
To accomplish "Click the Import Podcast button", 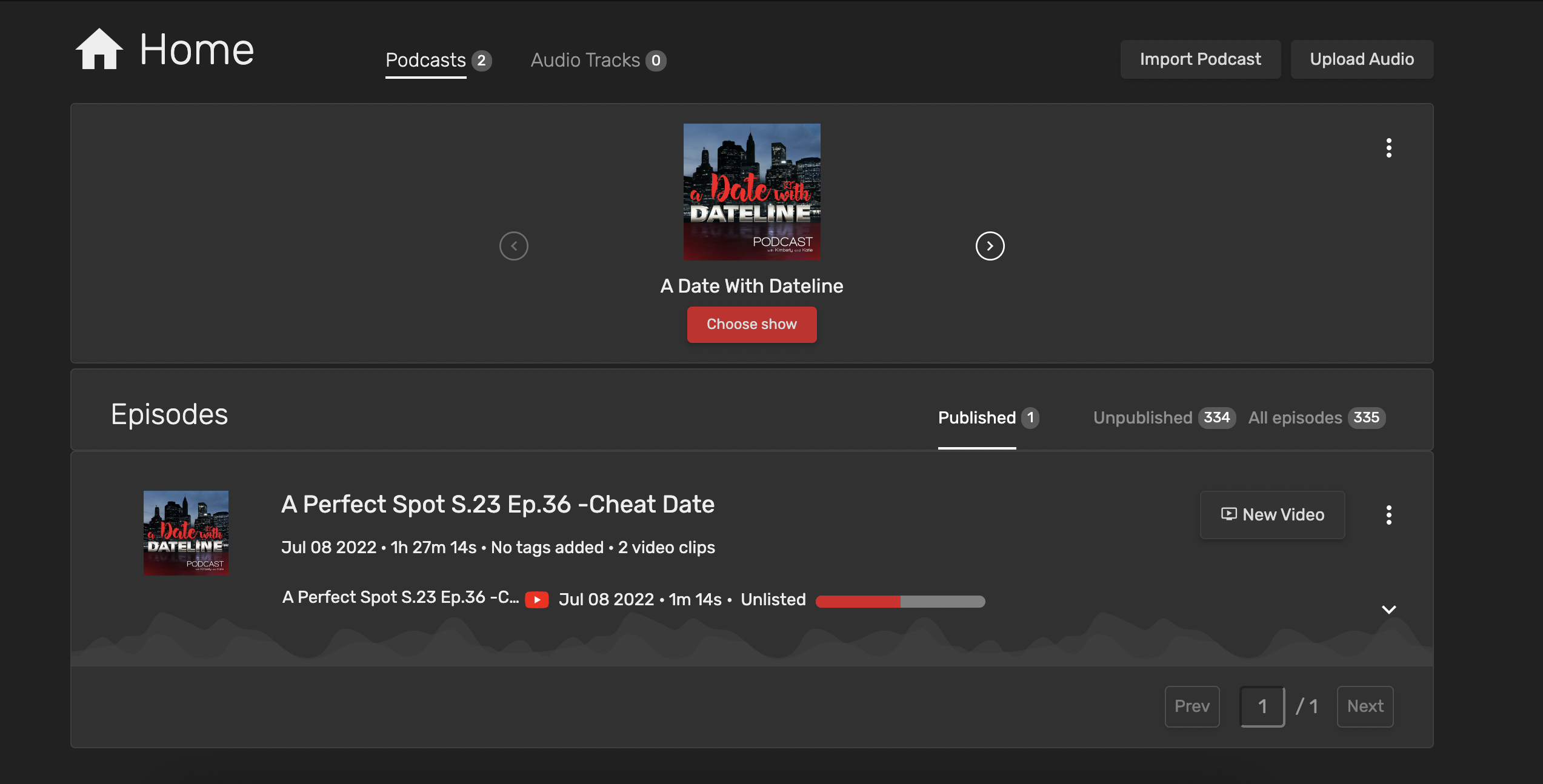I will [1200, 59].
